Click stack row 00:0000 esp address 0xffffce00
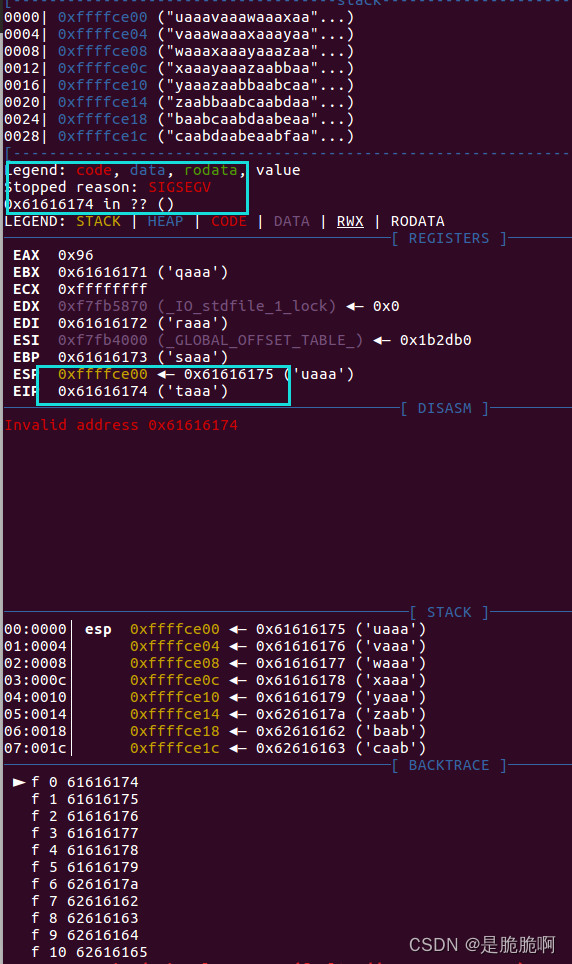 click(175, 630)
